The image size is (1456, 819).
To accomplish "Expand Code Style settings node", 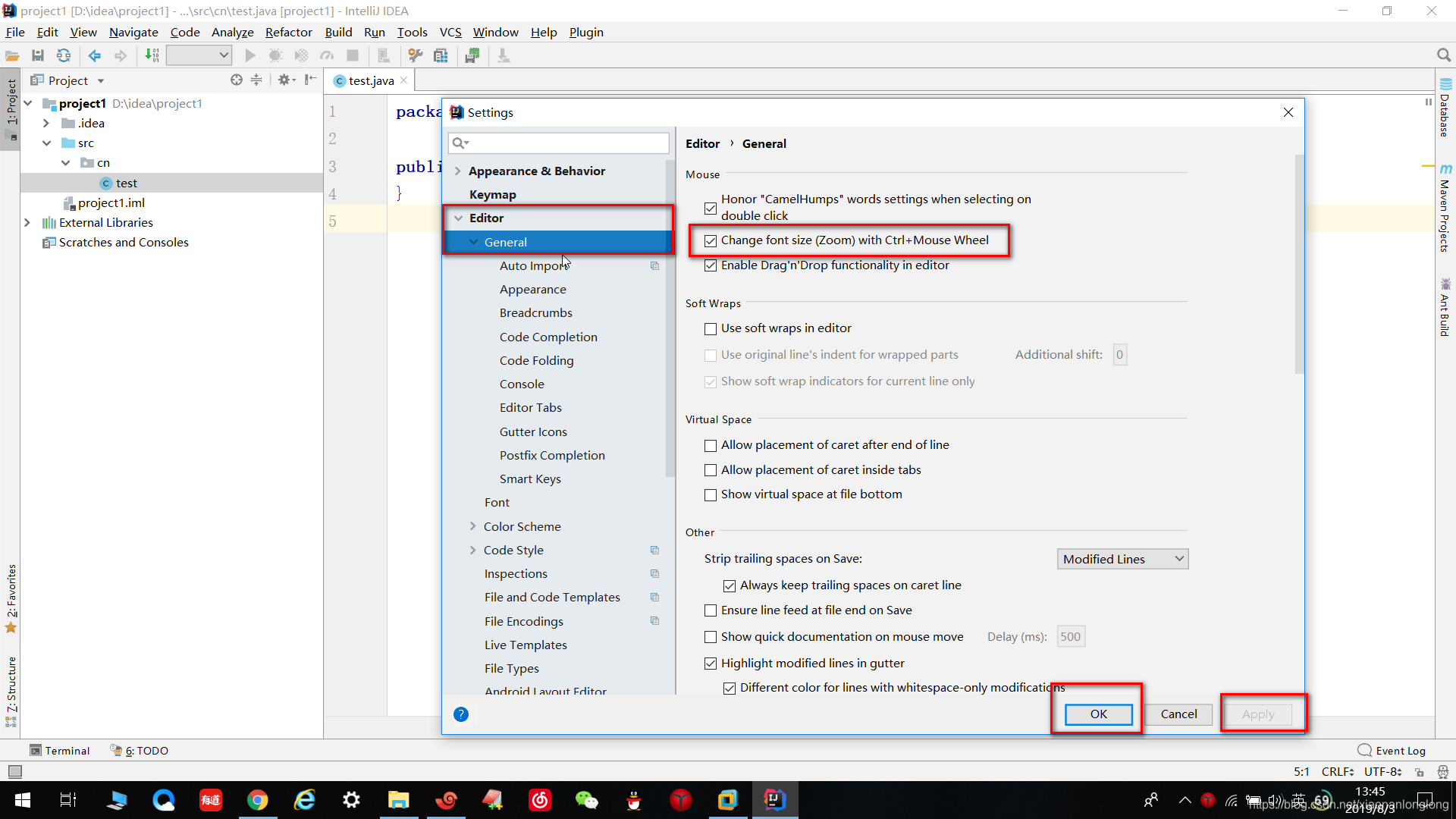I will tap(473, 550).
